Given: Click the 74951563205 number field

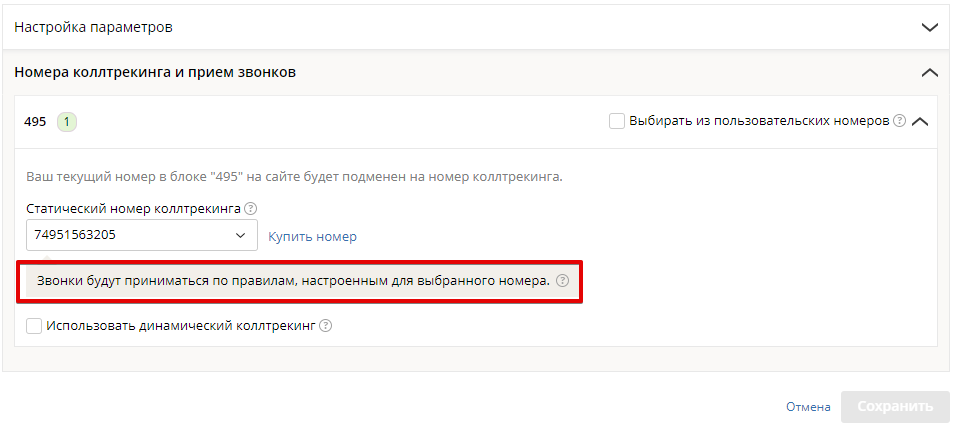Looking at the screenshot, I should [142, 235].
